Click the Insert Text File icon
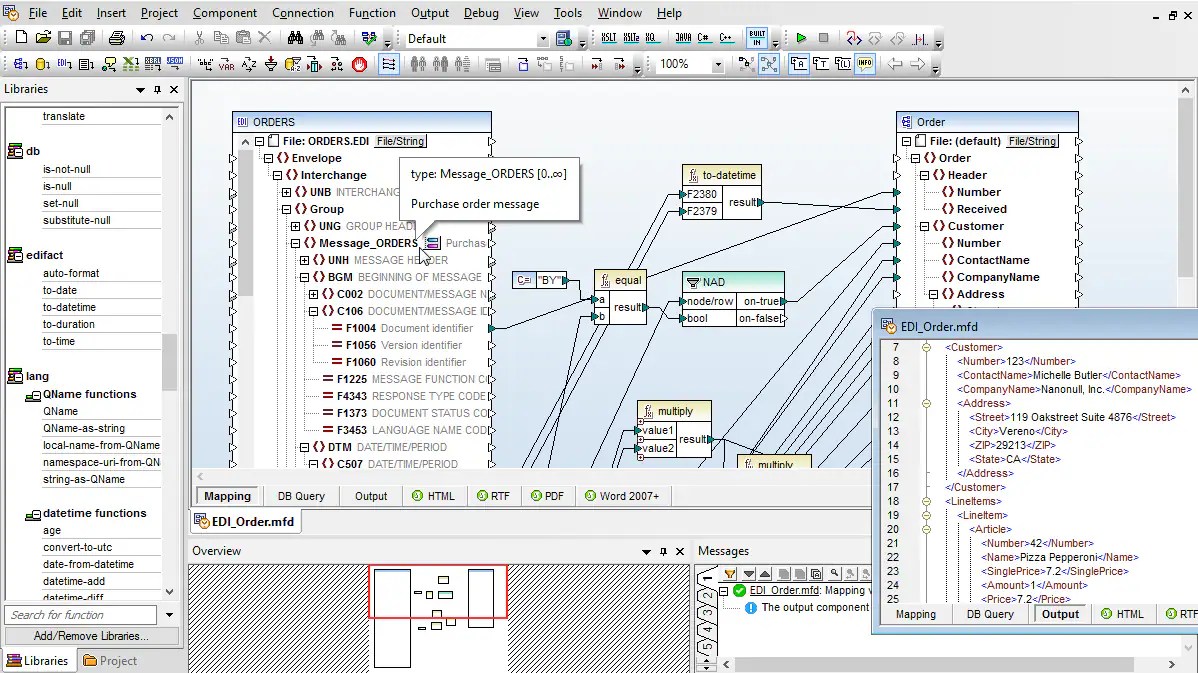This screenshot has width=1198, height=673. (87, 64)
